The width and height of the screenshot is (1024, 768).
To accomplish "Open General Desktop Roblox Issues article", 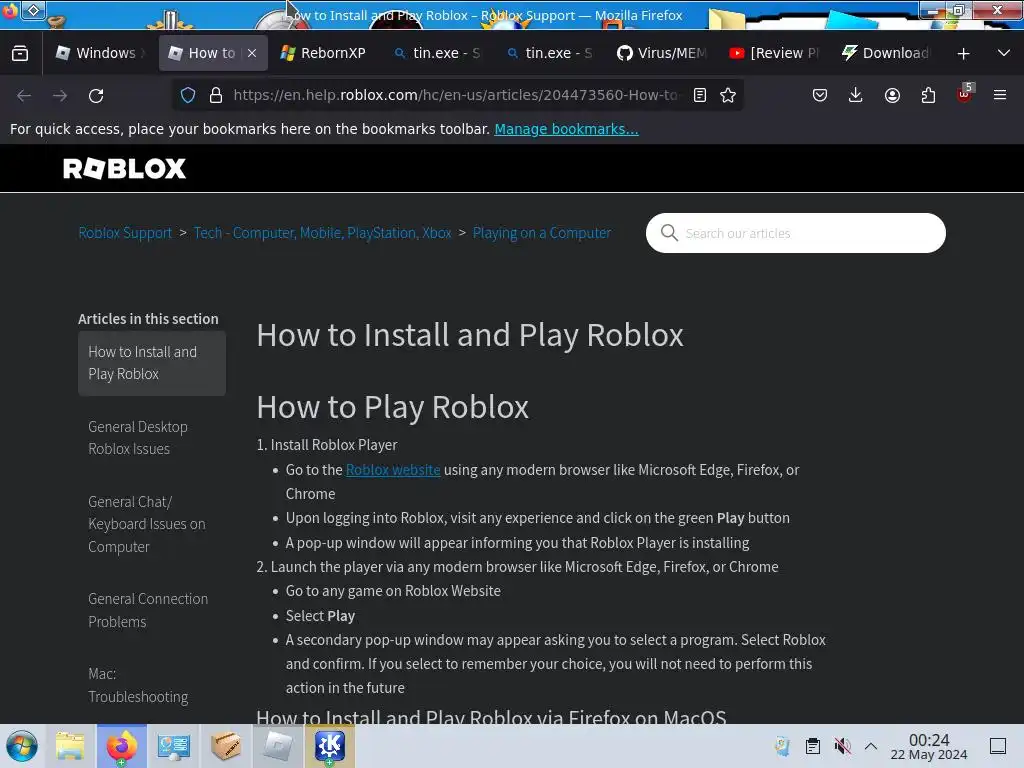I will coord(138,438).
